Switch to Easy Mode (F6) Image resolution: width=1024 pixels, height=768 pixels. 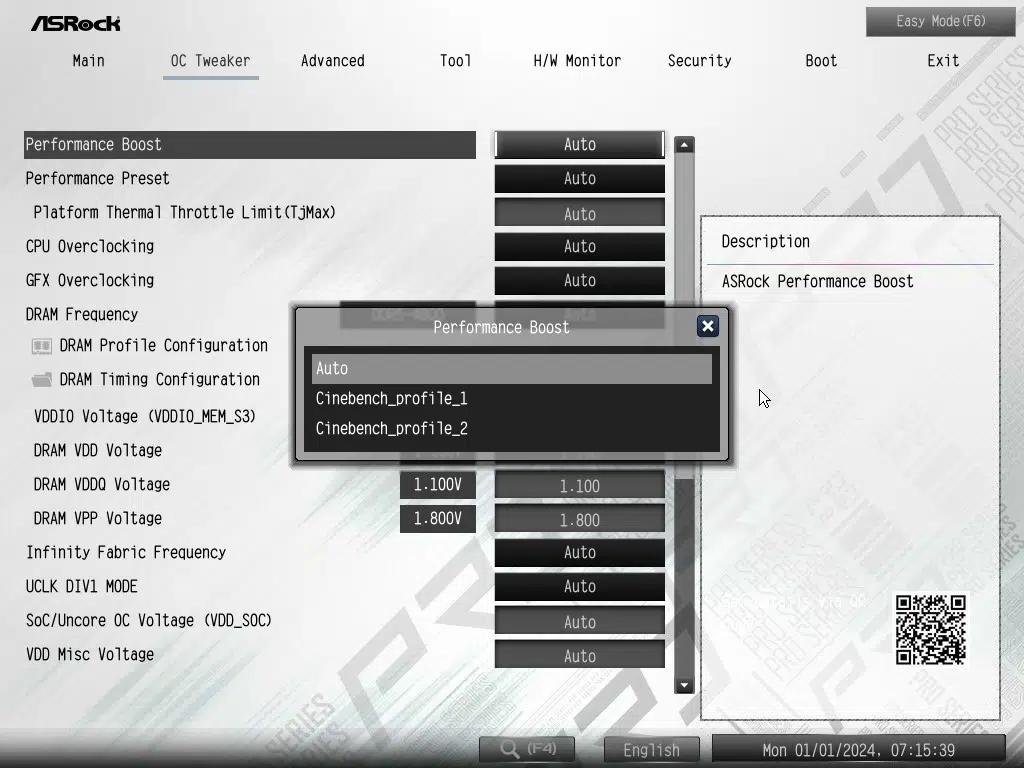click(x=940, y=21)
